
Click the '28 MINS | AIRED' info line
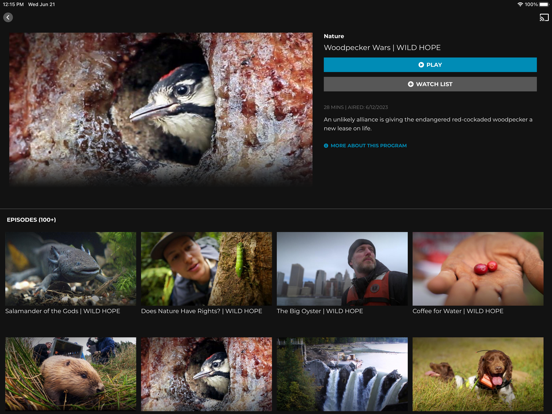coord(356,107)
